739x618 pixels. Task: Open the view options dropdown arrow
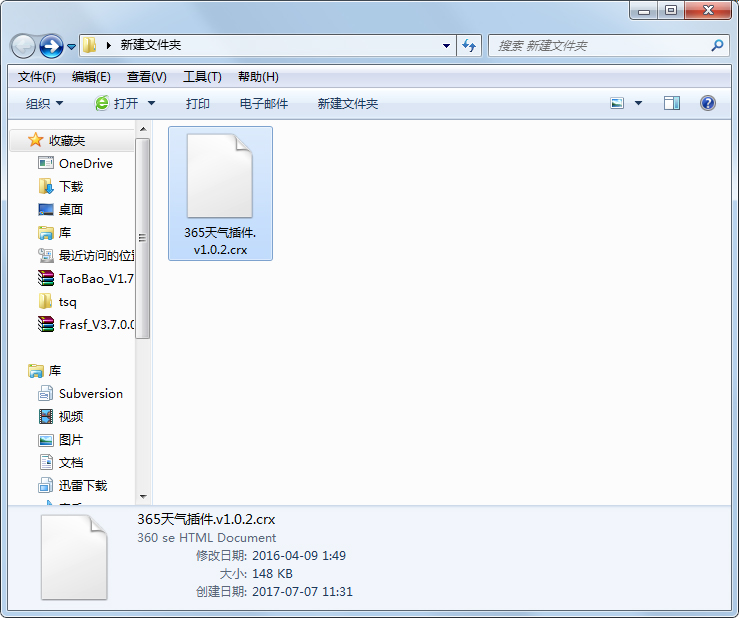(639, 103)
